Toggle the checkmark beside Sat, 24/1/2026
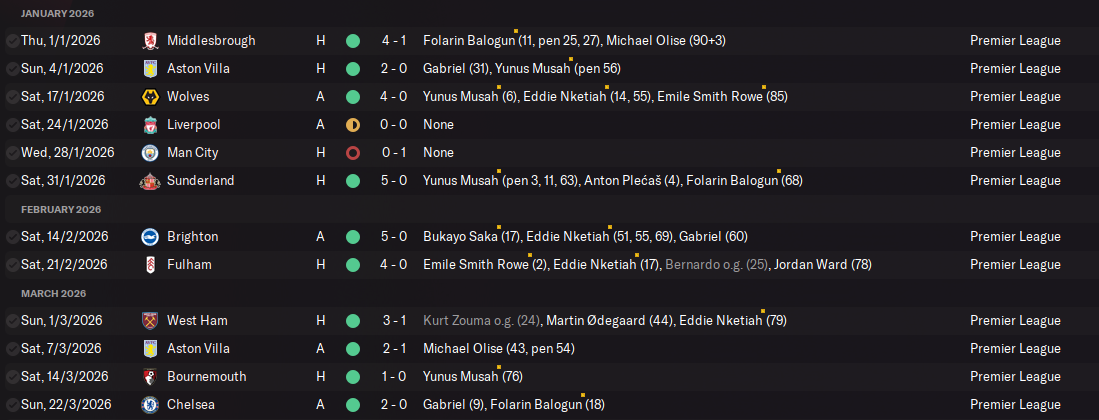The width and height of the screenshot is (1099, 420). [x=11, y=125]
